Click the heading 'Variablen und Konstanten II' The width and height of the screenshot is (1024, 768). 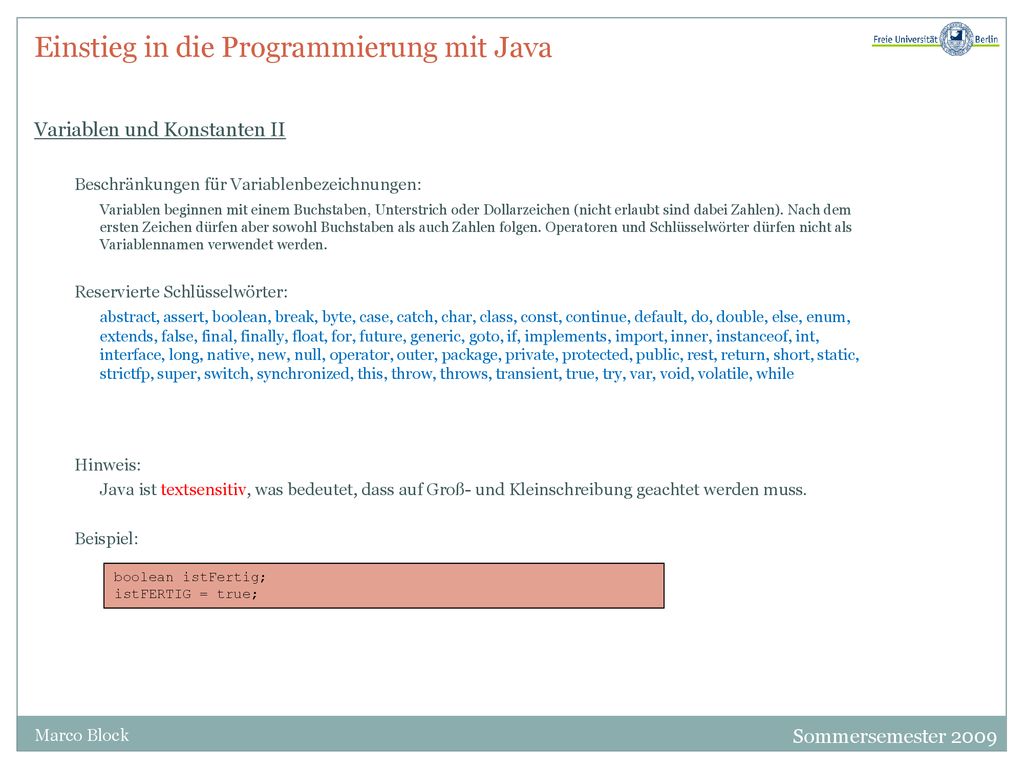160,129
